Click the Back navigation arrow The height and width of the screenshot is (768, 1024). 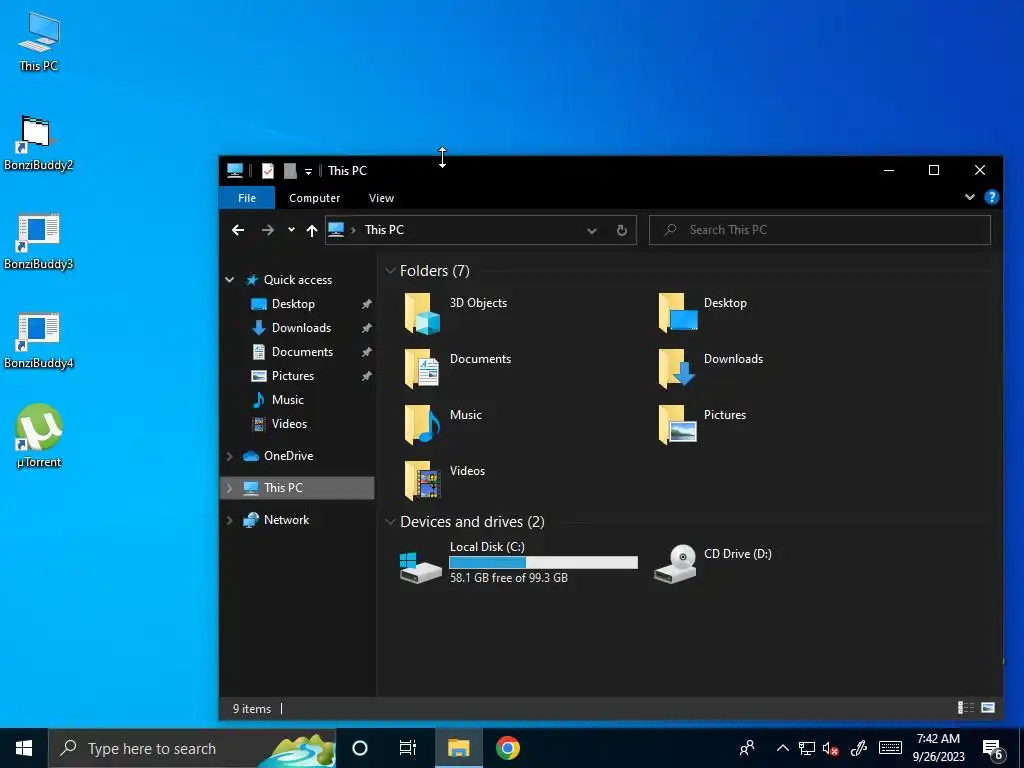pyautogui.click(x=238, y=230)
